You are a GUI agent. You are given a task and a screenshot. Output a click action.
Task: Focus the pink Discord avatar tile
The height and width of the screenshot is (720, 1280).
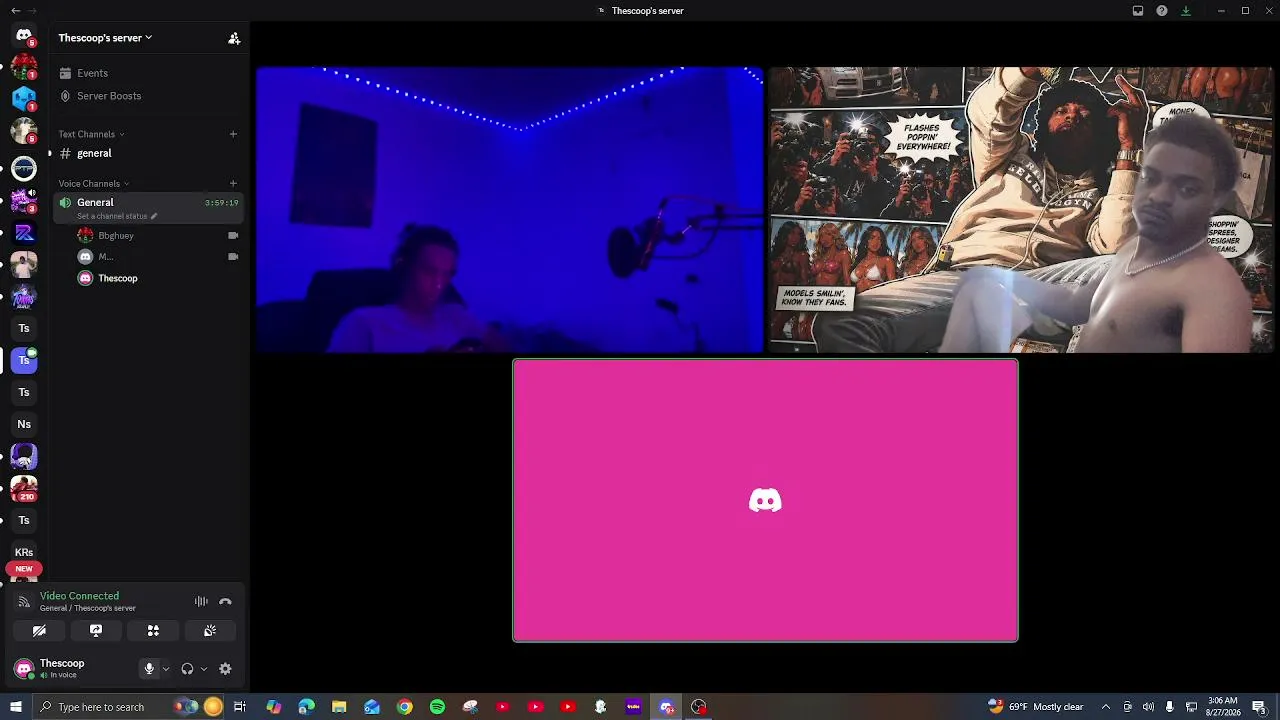click(765, 500)
